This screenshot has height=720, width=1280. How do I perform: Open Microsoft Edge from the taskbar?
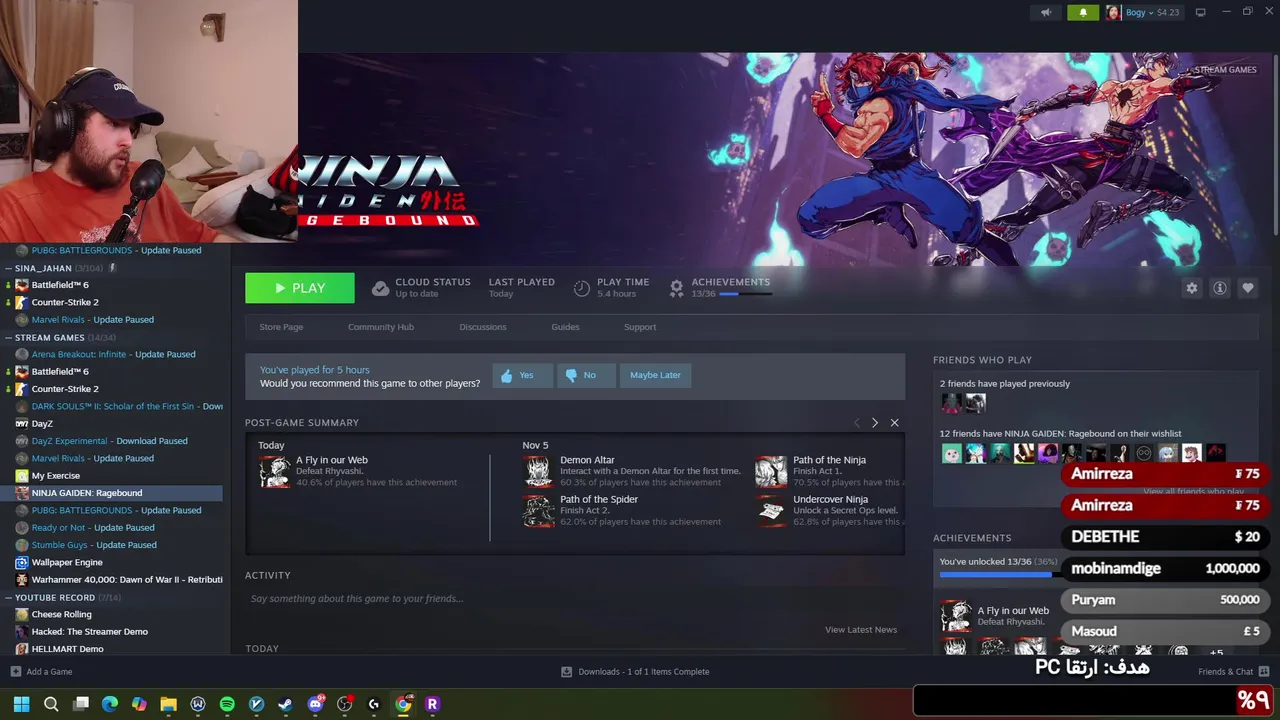(x=110, y=704)
